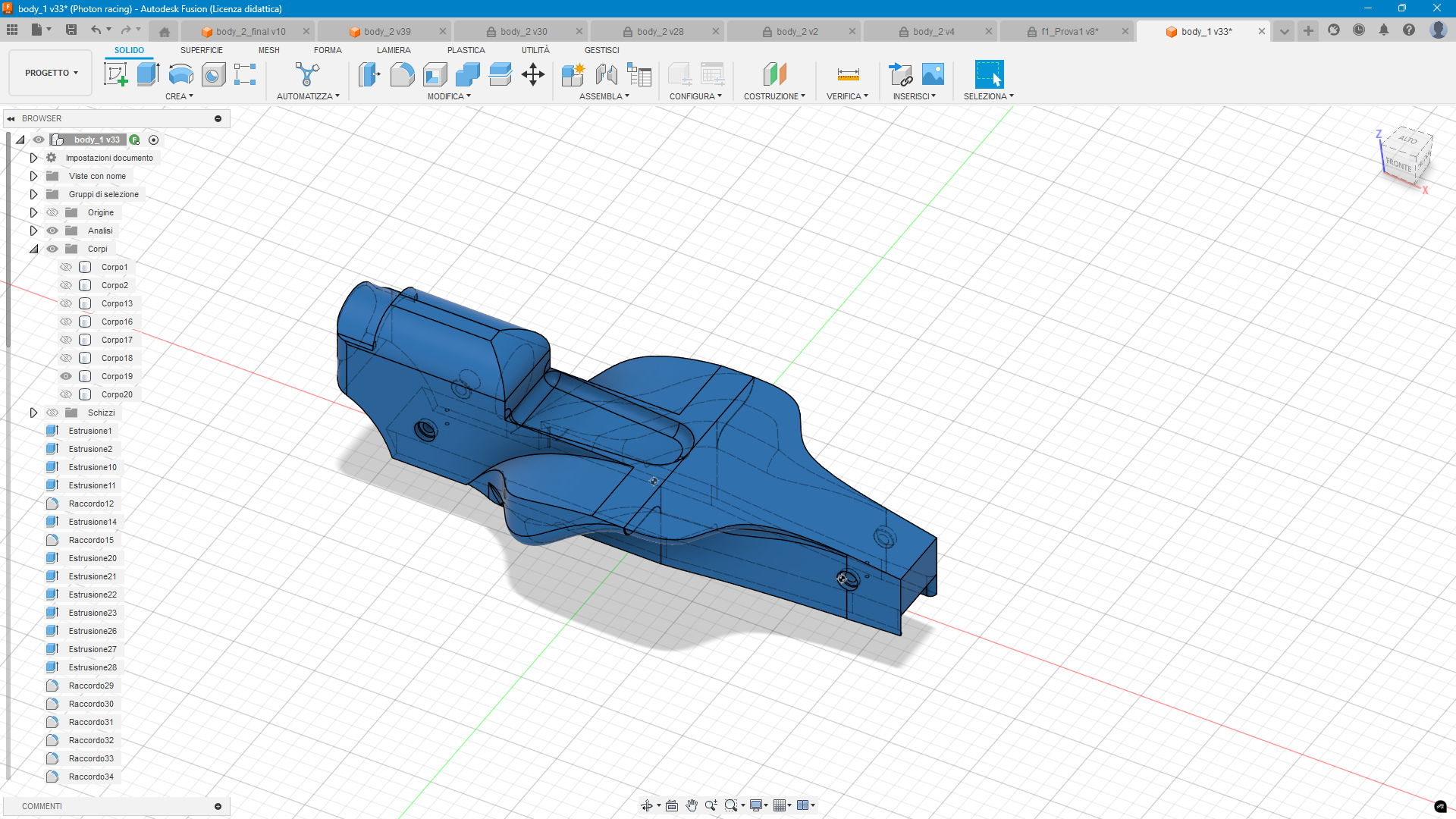The height and width of the screenshot is (819, 1456).
Task: Click the Orbit navigation tool icon
Action: coord(647,805)
